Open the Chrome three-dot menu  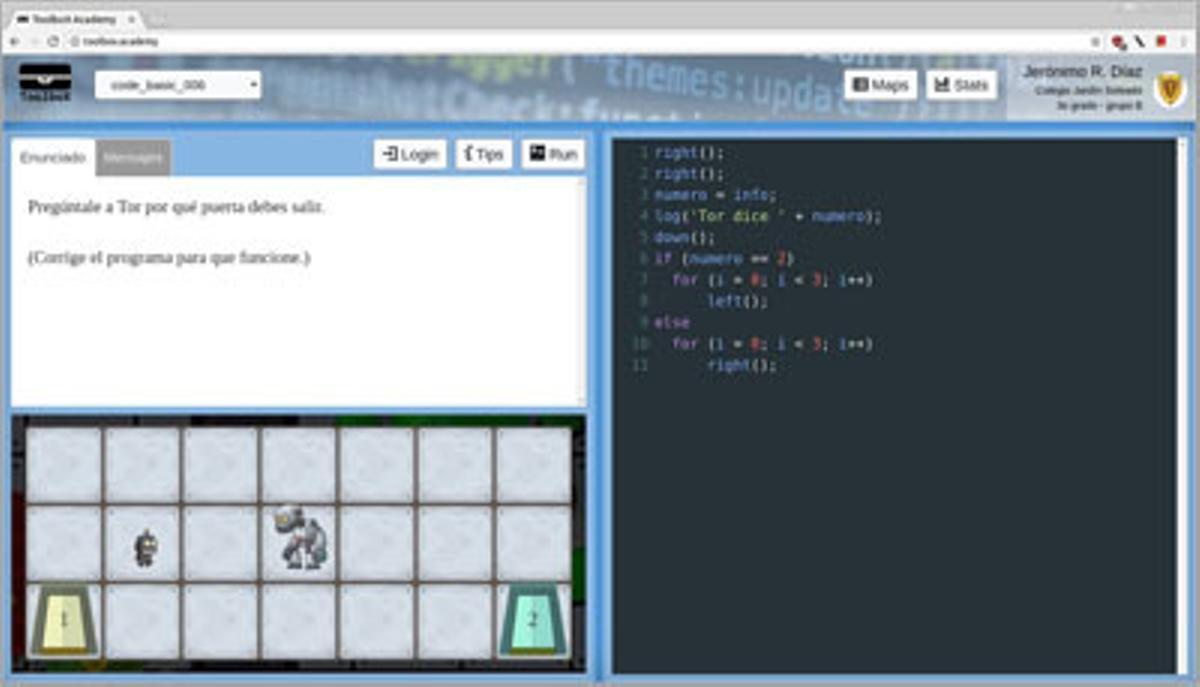(x=1184, y=41)
